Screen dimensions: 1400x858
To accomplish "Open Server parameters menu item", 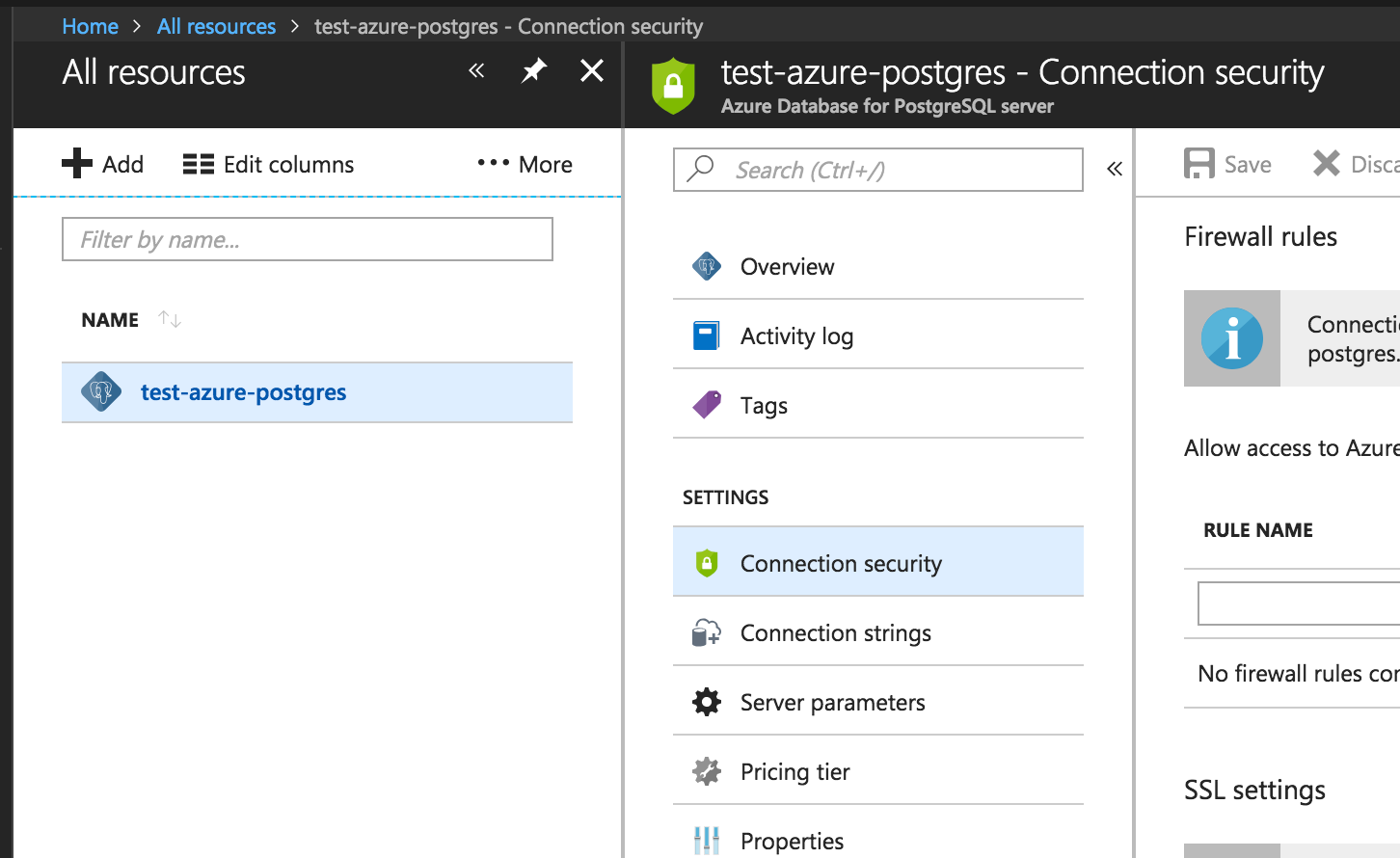I will [878, 702].
